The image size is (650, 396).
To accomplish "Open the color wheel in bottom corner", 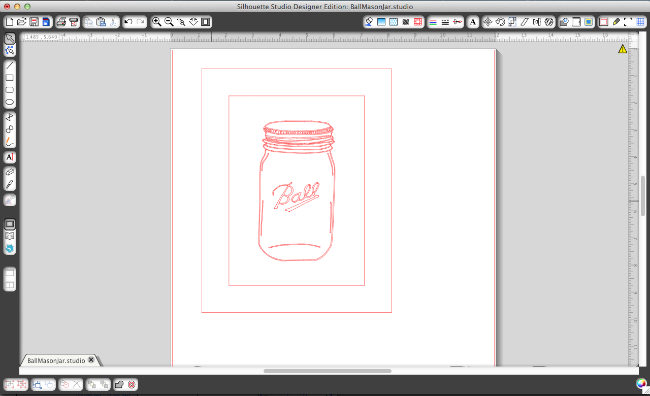I will pyautogui.click(x=641, y=384).
